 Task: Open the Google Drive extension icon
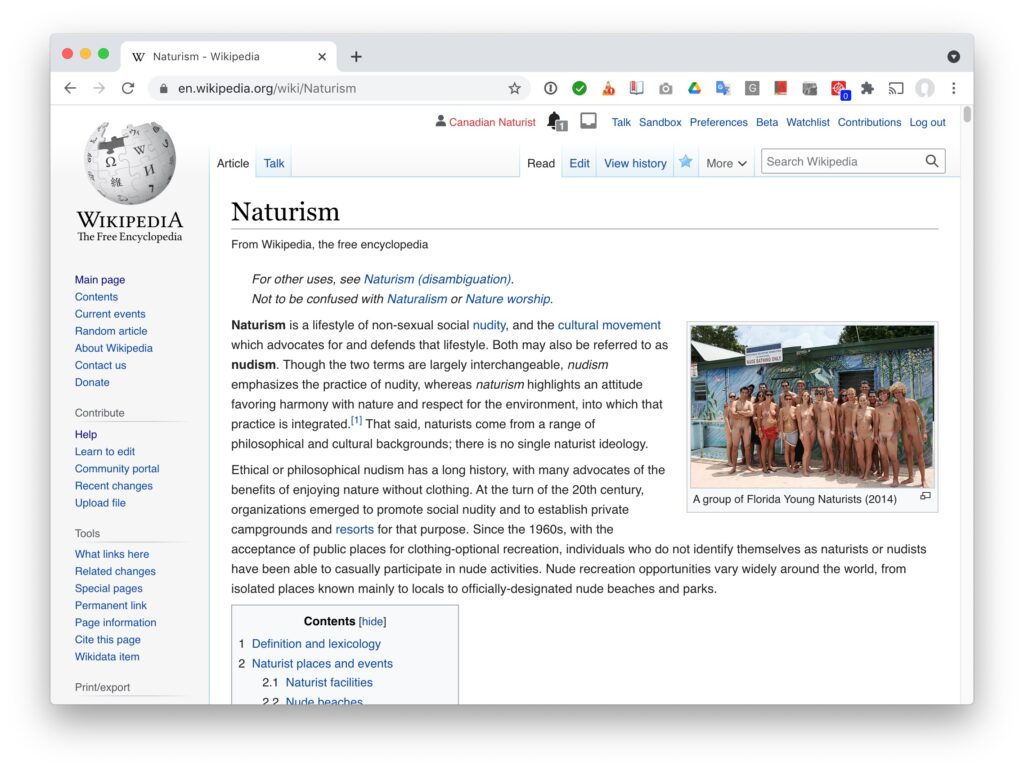(x=694, y=88)
